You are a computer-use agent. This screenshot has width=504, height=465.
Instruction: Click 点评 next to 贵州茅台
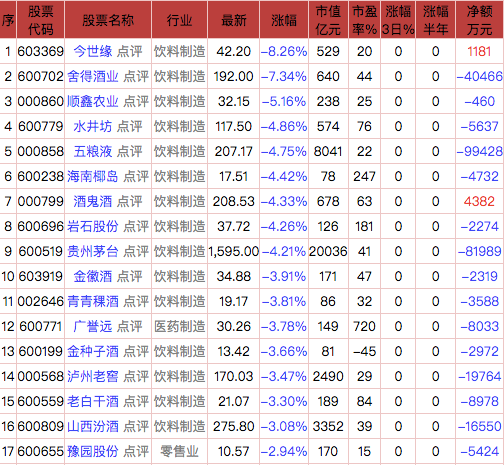pos(136,251)
